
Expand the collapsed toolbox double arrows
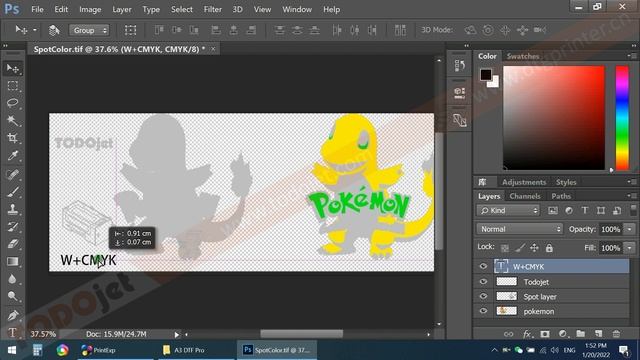coord(5,46)
